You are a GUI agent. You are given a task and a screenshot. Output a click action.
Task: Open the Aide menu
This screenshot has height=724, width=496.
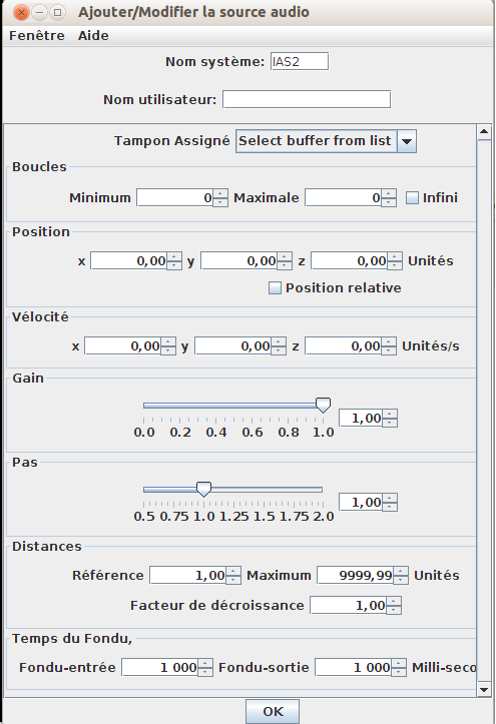coord(93,36)
